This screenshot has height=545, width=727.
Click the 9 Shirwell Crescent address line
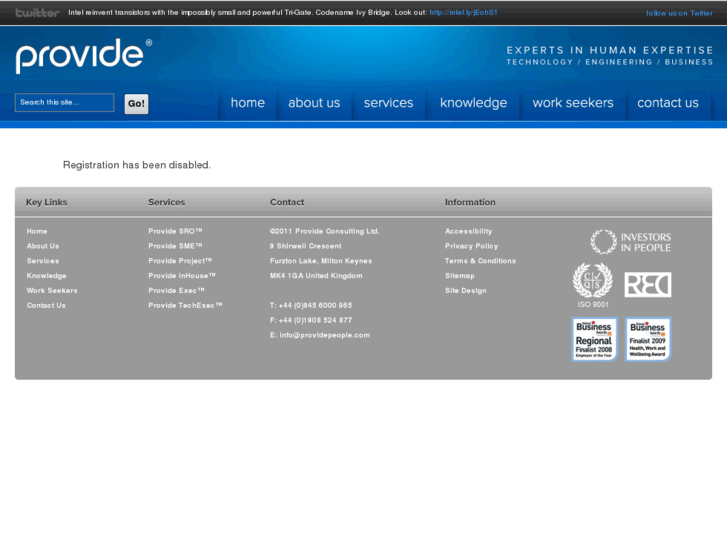(x=306, y=246)
